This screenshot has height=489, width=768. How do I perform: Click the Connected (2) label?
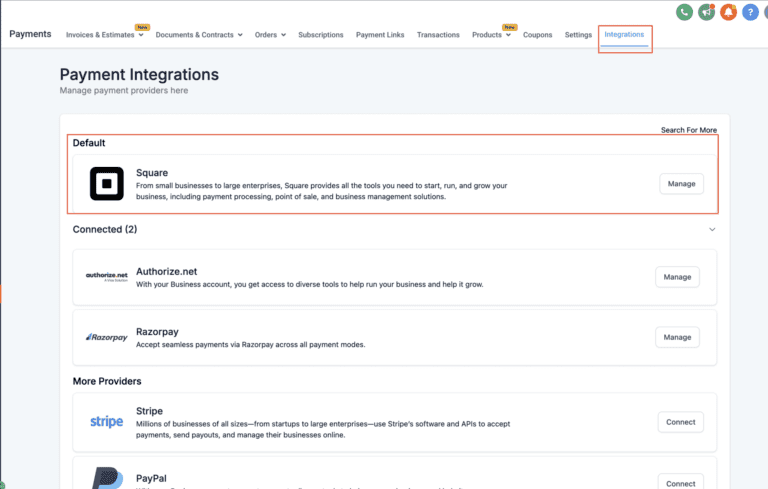coord(105,229)
